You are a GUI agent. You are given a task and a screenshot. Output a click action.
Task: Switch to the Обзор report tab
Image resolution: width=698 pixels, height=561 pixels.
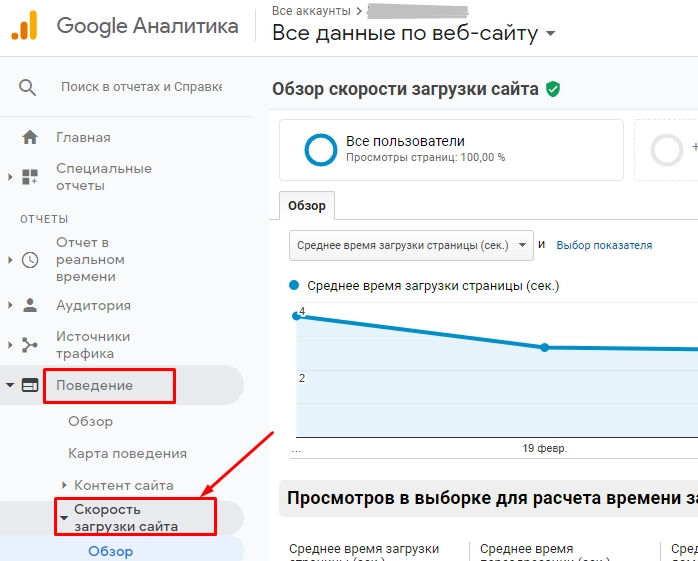tap(307, 206)
